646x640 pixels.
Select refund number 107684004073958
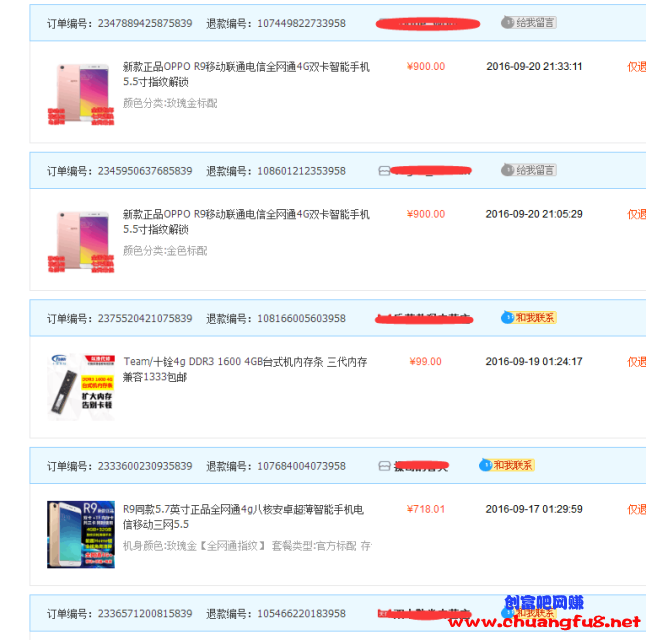tap(301, 466)
